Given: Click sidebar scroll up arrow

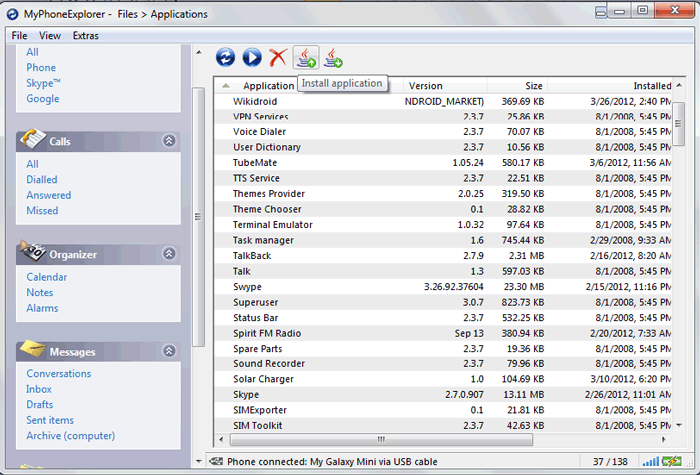Looking at the screenshot, I should pos(199,53).
